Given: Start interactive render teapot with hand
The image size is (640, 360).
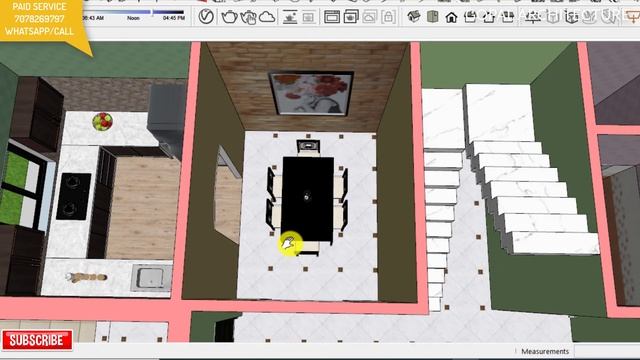Looking at the screenshot, I should (x=248, y=17).
